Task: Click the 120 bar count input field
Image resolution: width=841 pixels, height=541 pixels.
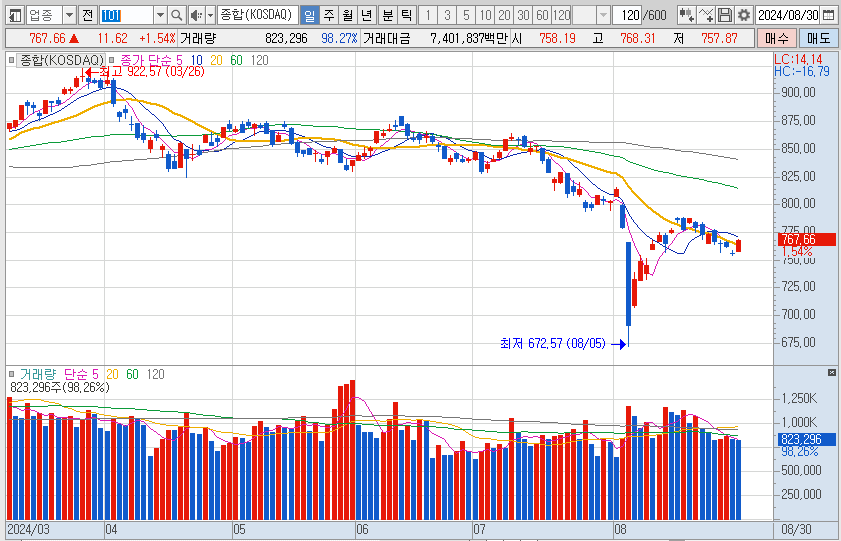Action: [x=626, y=15]
